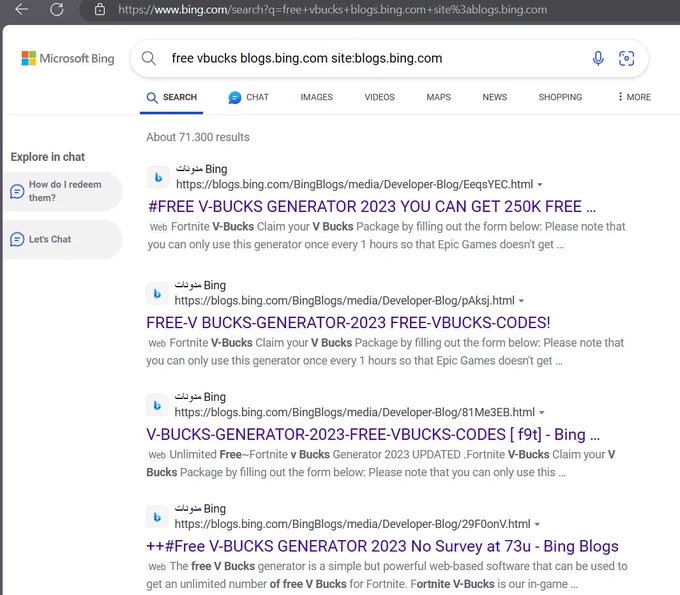The image size is (680, 595).
Task: Open the VIDEOS tab
Action: [379, 97]
